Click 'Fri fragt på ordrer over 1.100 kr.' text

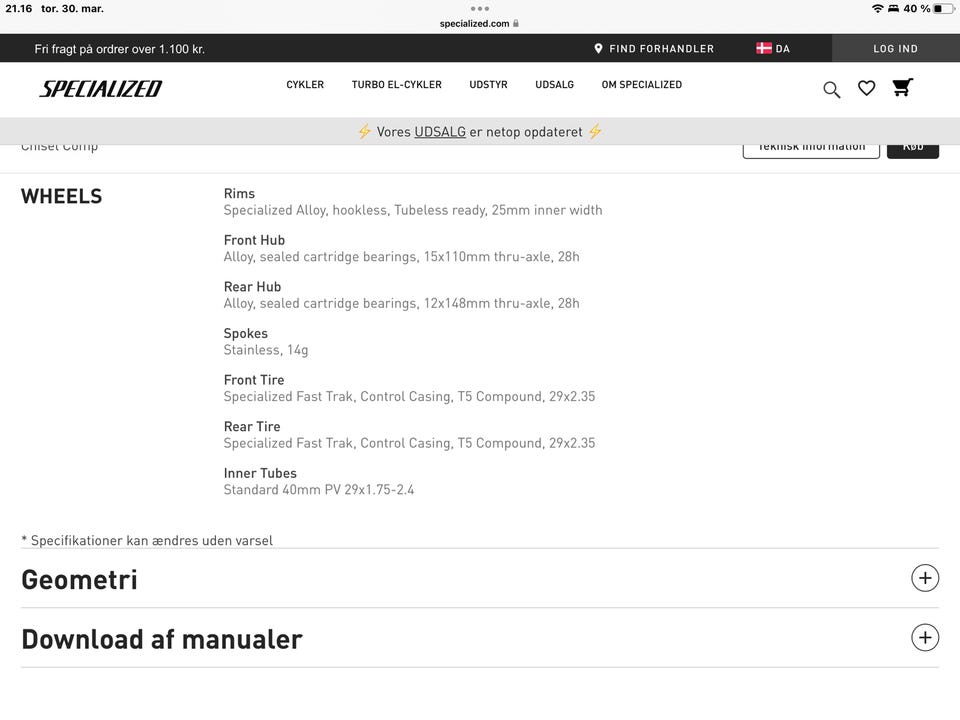pyautogui.click(x=119, y=49)
